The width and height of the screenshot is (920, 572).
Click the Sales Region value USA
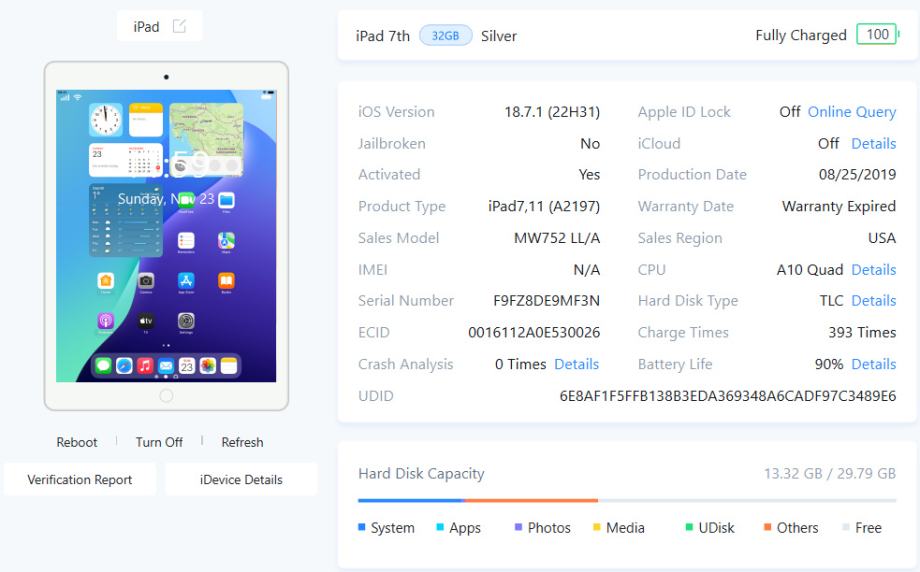click(x=882, y=238)
